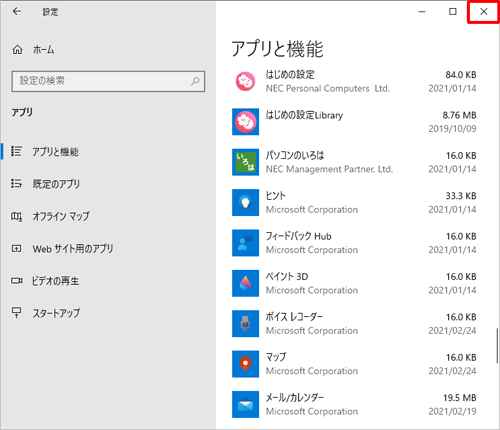Select the フィードバック Hub app name
This screenshot has width=500, height=430.
[299, 236]
